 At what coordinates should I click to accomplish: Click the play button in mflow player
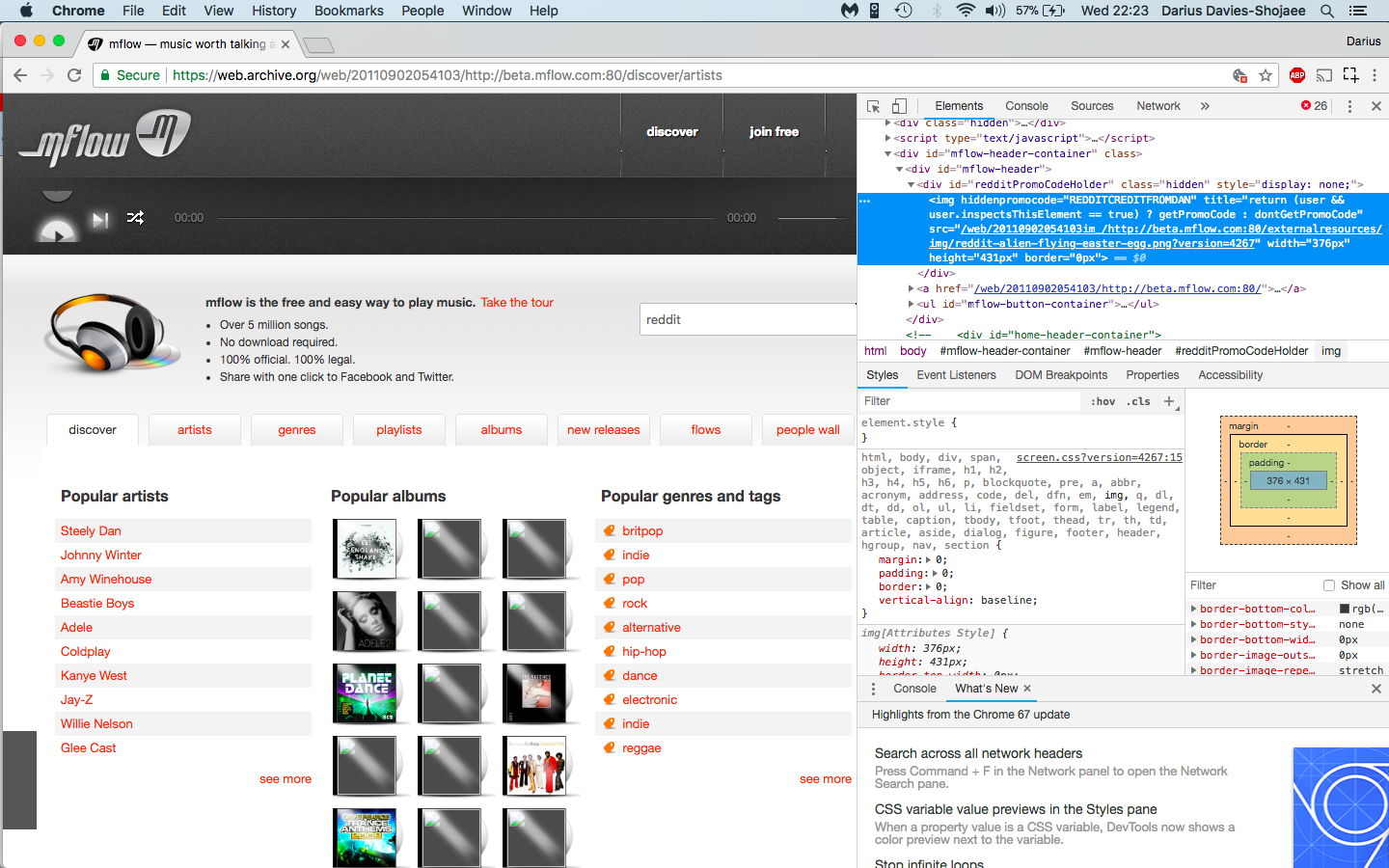click(x=57, y=231)
